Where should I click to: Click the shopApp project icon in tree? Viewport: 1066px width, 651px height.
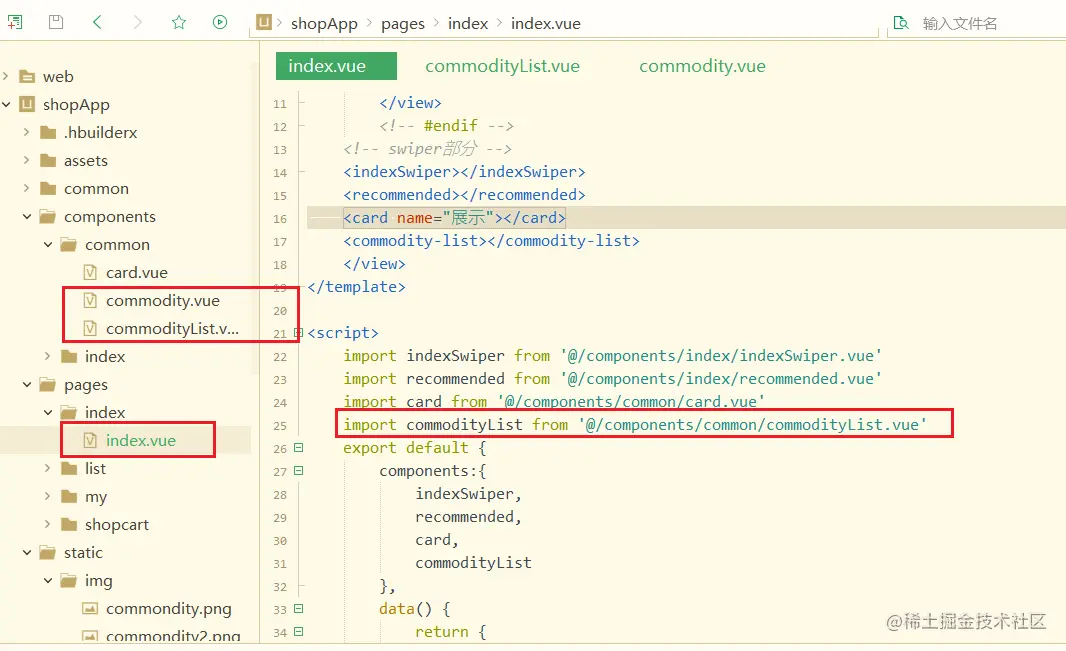click(27, 104)
